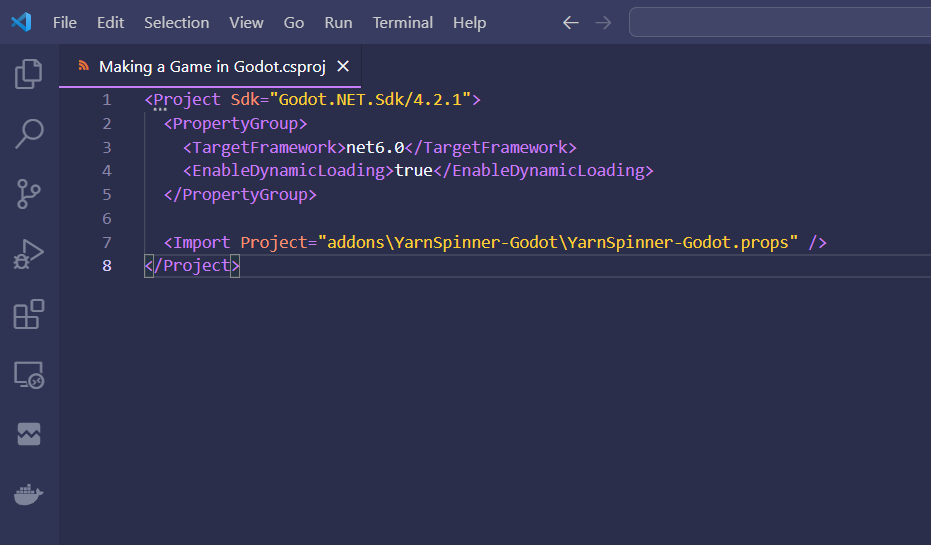
Task: Click the VS Code logo icon
Action: click(x=21, y=22)
